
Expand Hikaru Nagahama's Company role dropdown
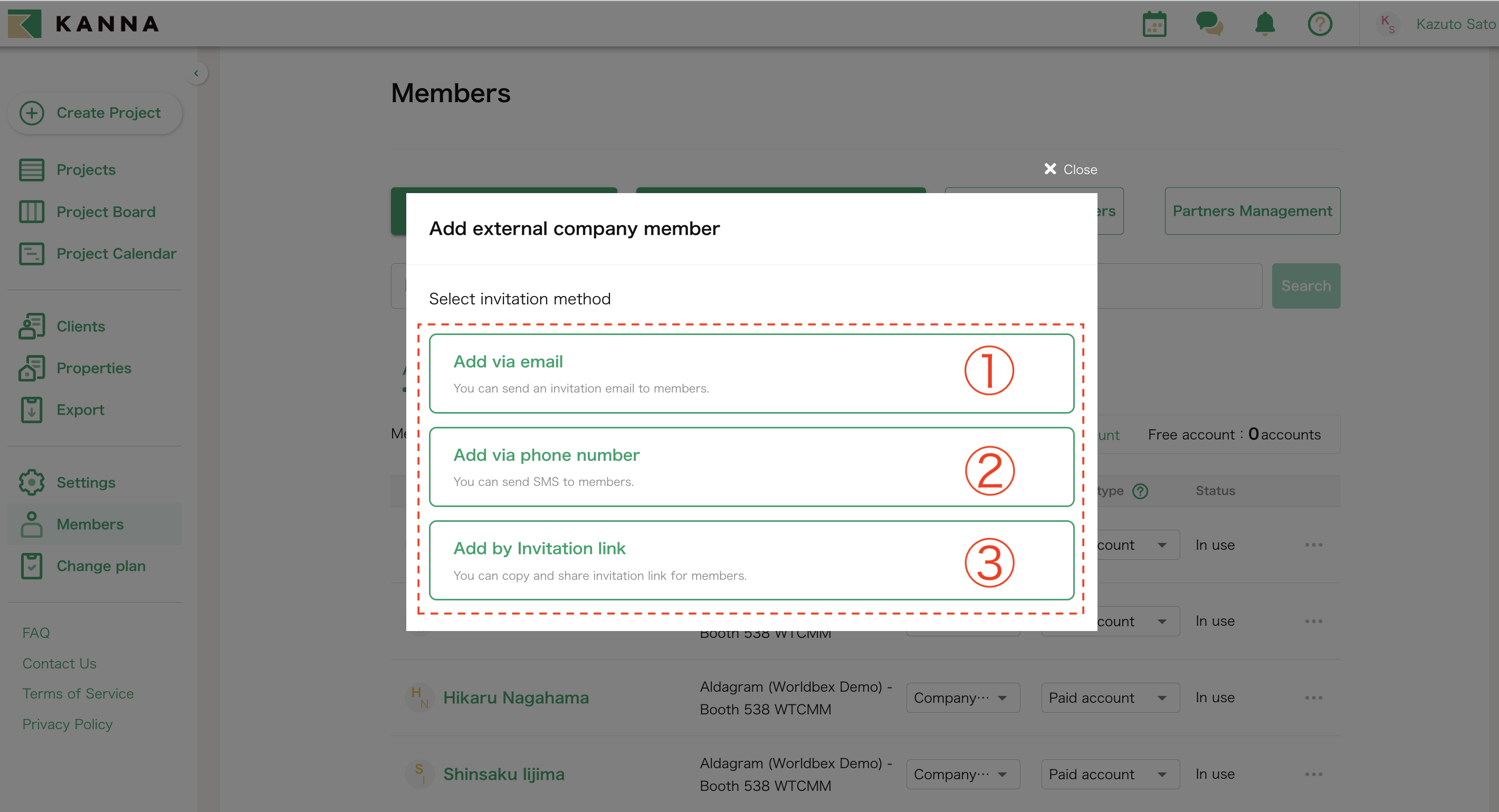[962, 698]
